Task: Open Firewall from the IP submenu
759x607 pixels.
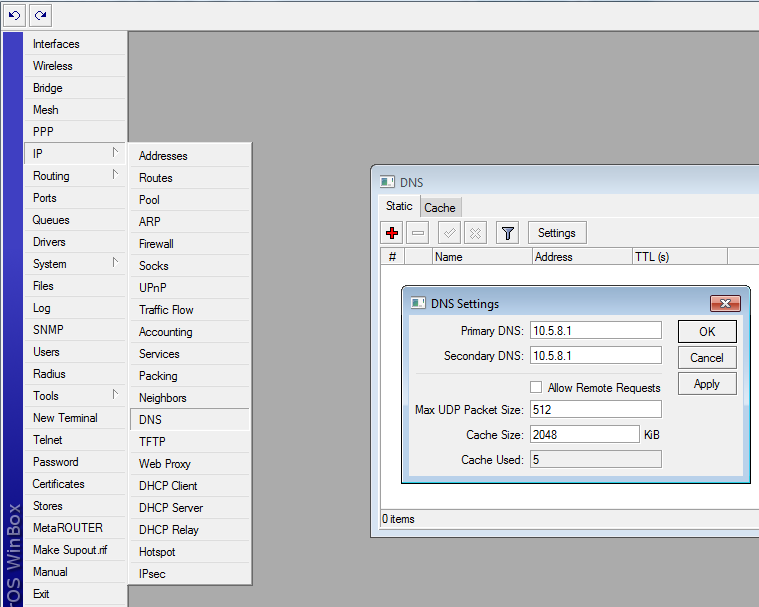Action: click(156, 244)
